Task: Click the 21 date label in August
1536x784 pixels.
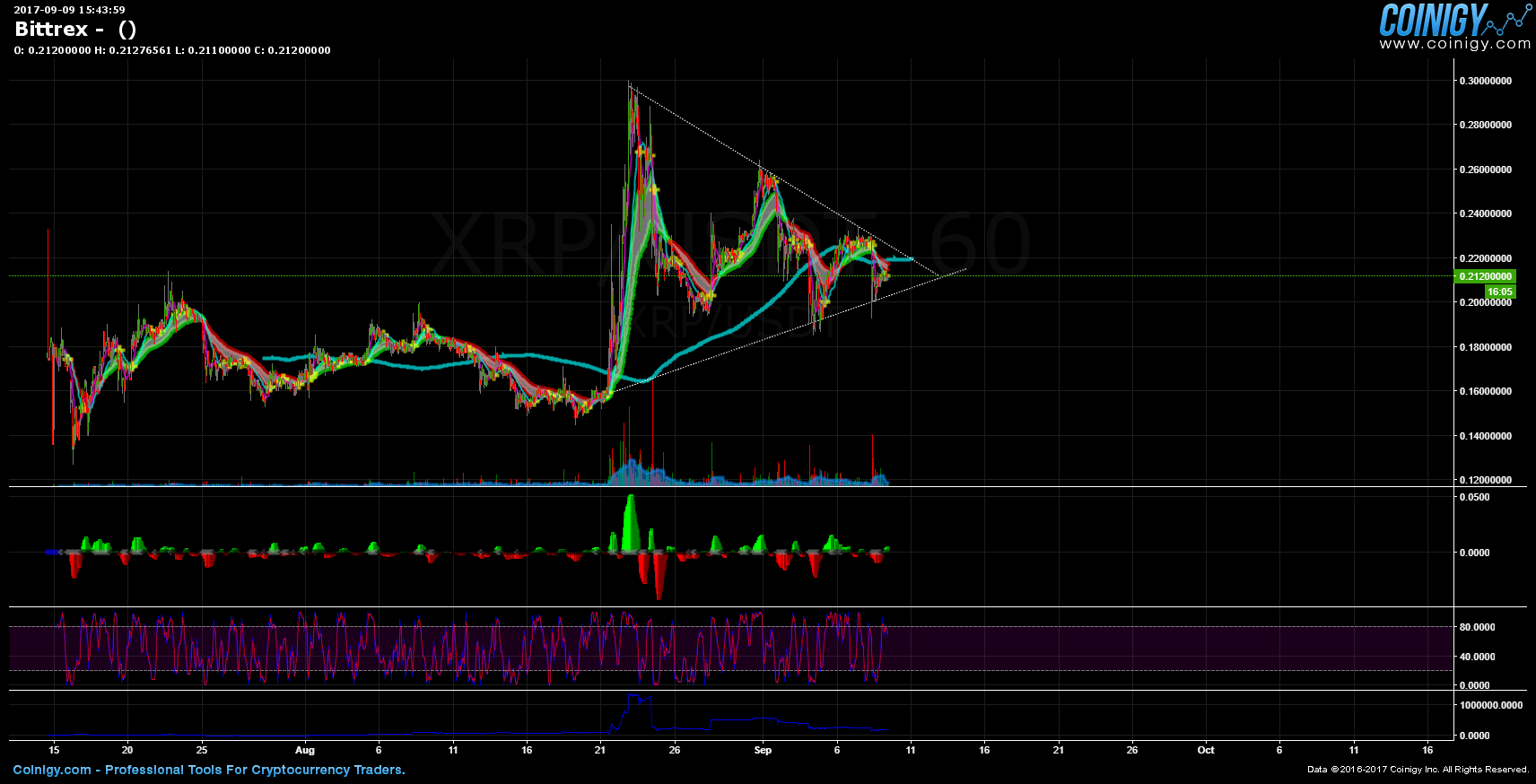Action: [x=600, y=750]
